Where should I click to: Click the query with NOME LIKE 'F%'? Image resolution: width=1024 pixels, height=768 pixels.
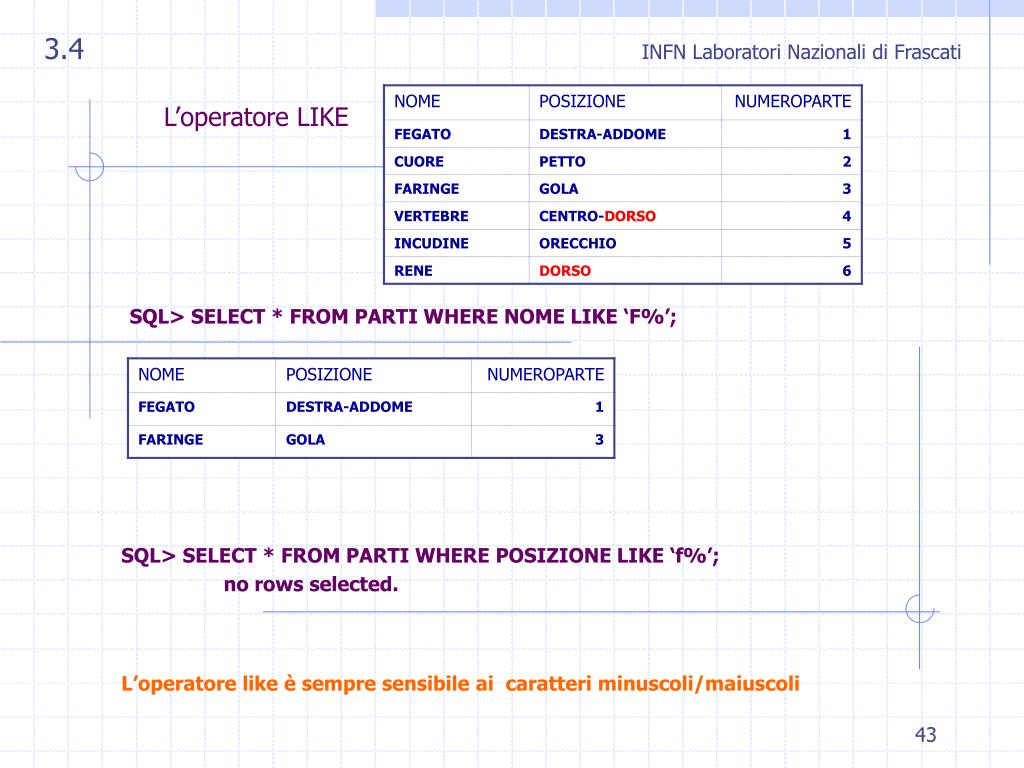point(403,317)
